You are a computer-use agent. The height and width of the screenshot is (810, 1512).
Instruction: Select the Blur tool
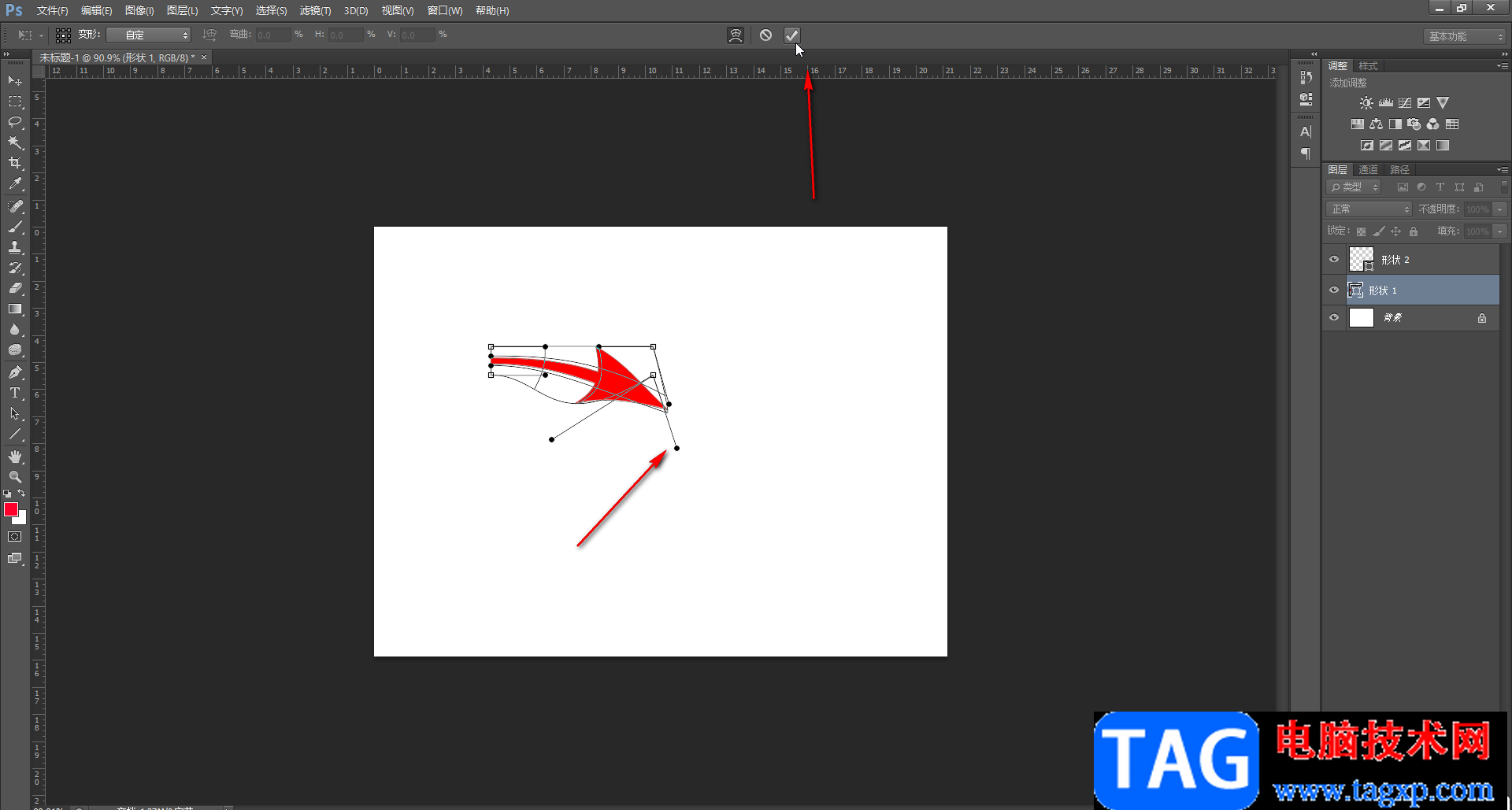tap(15, 329)
